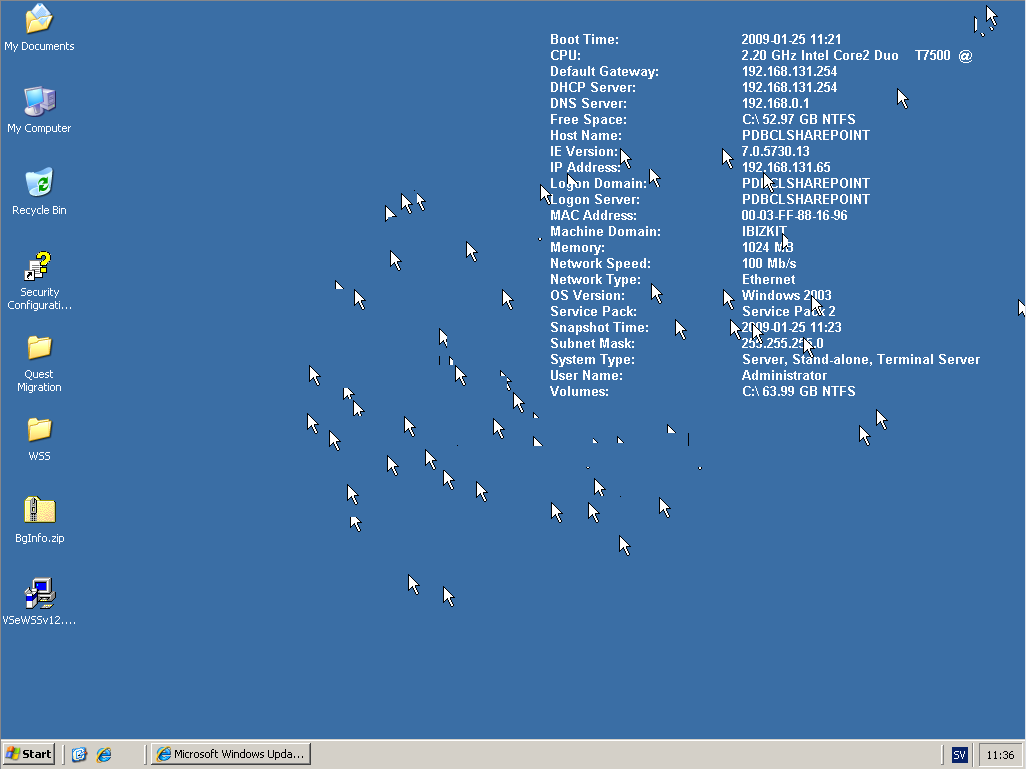Click the Volumes value 63.99 GB NTFS
Image resolution: width=1026 pixels, height=769 pixels.
coord(798,391)
